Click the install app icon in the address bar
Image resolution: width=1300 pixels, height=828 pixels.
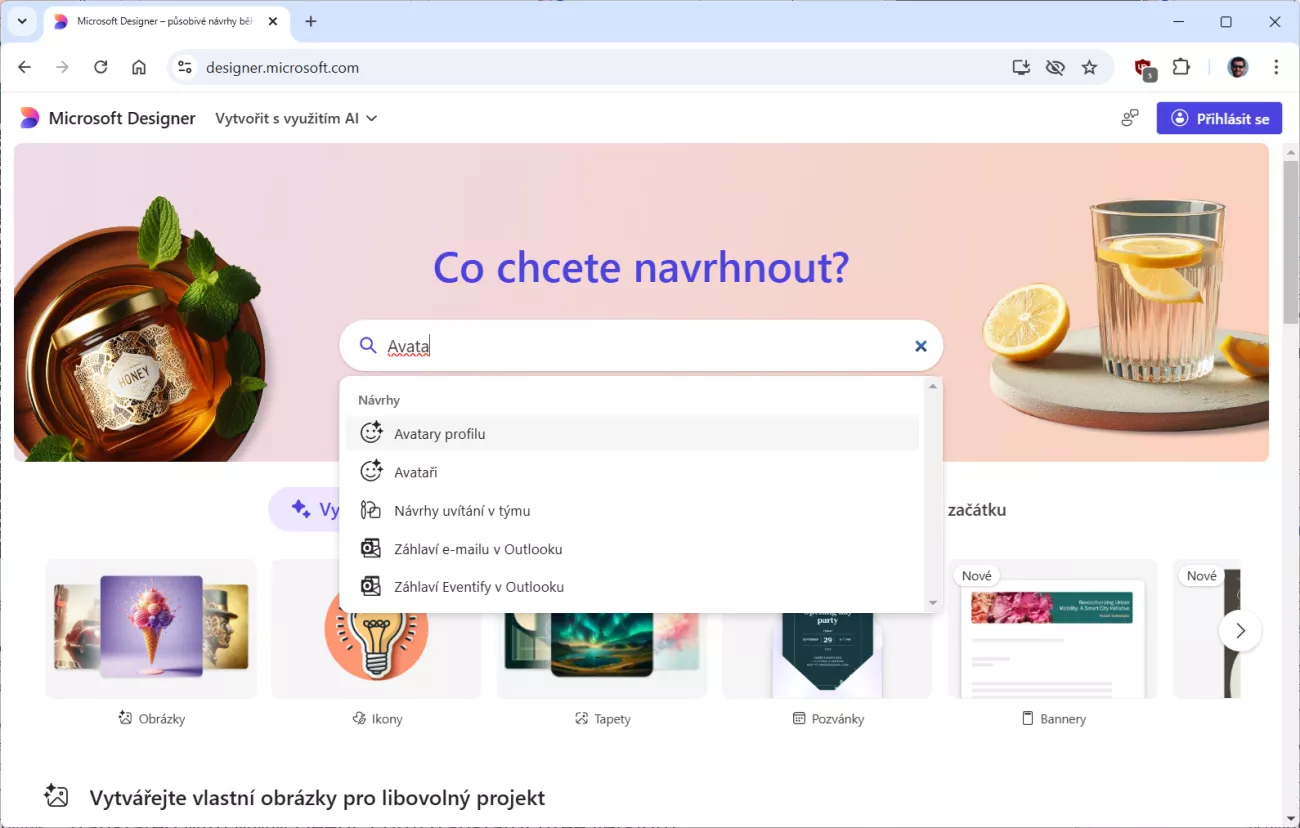coord(1020,68)
